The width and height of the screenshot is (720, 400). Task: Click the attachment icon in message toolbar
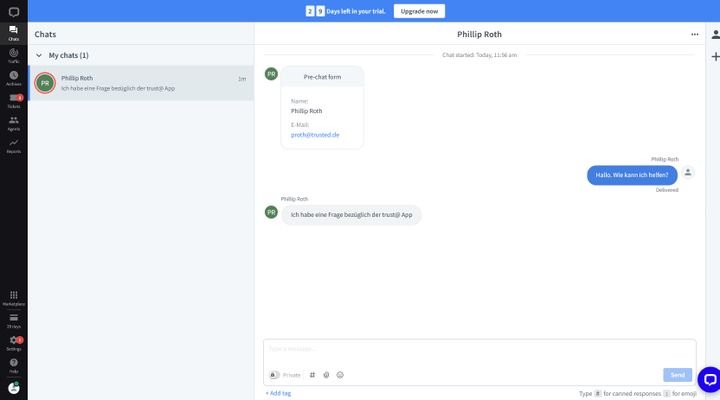coord(326,375)
